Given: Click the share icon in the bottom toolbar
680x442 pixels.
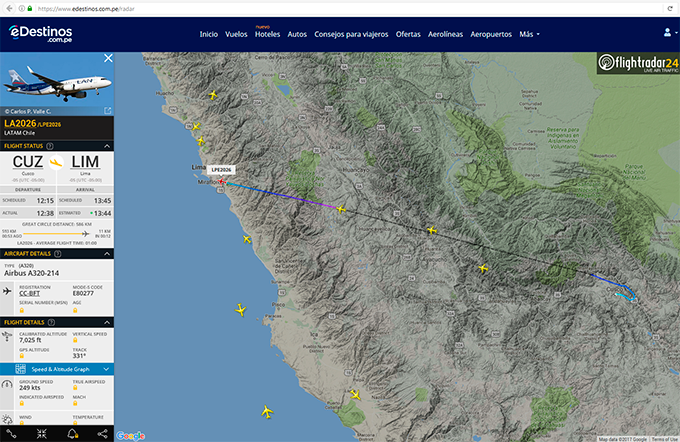Looking at the screenshot, I should coord(102,433).
